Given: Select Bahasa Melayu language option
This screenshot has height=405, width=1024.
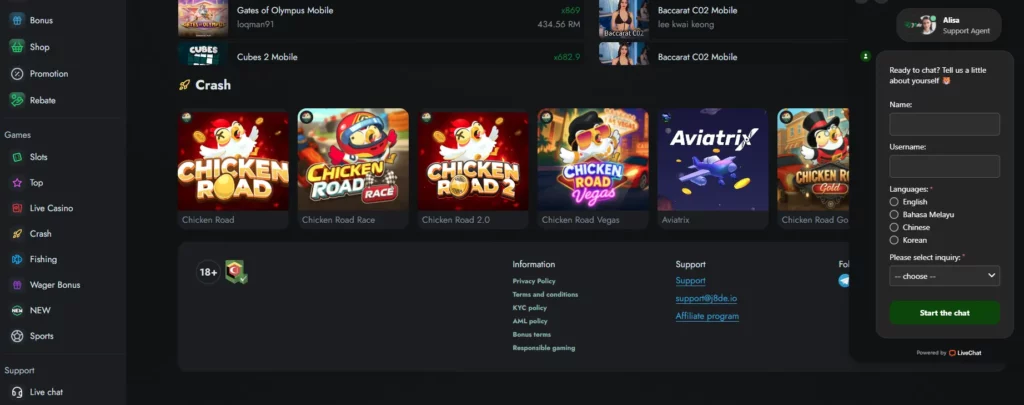Looking at the screenshot, I should click(x=894, y=214).
